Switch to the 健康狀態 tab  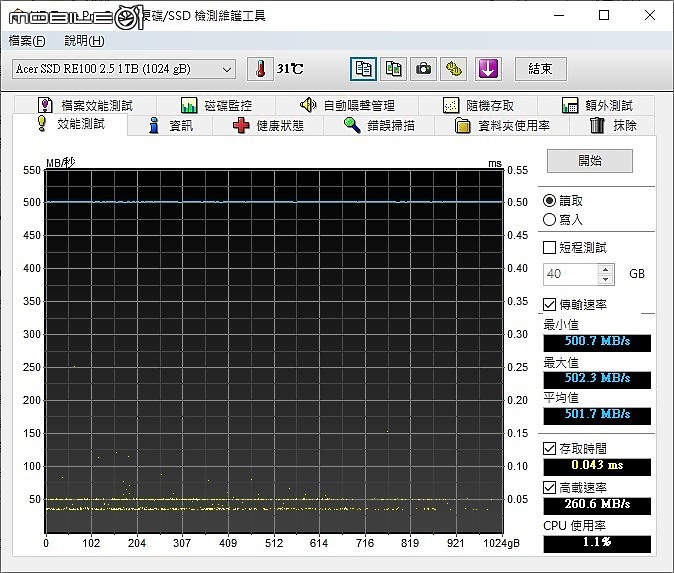[268, 126]
